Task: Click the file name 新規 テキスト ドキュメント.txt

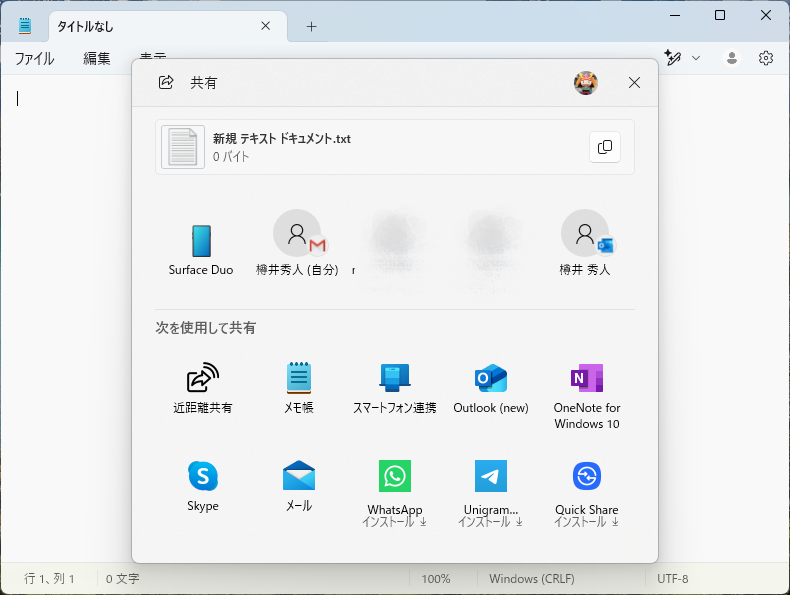Action: [x=282, y=139]
